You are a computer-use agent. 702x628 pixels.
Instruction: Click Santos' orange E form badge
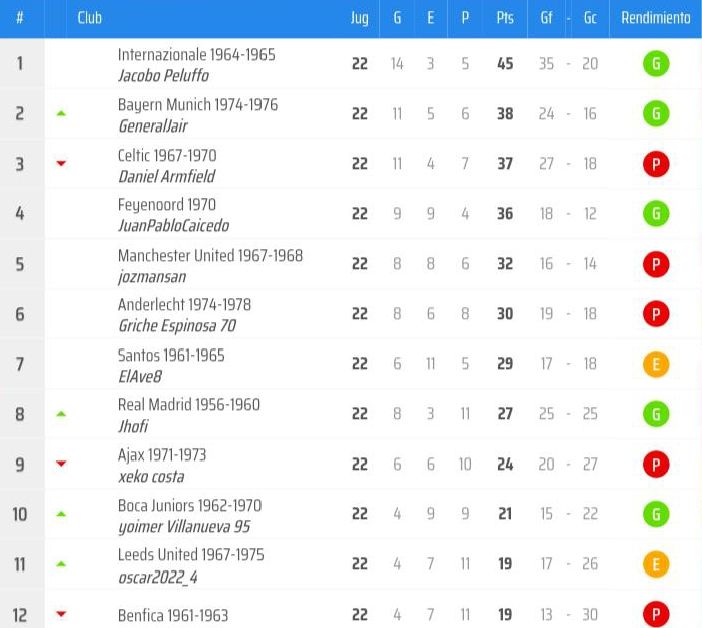(x=656, y=364)
